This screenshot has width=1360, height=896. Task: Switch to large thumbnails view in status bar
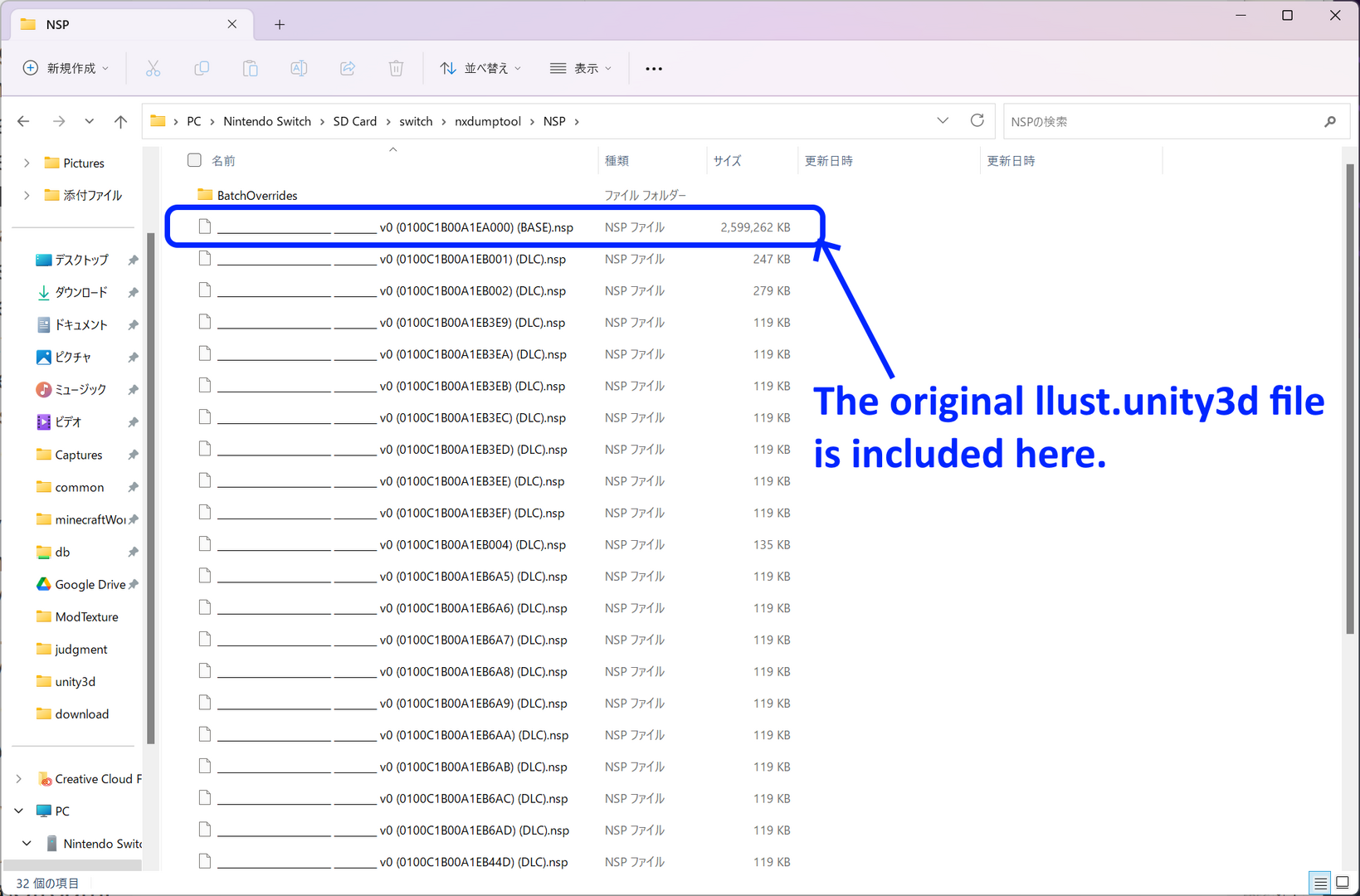1342,883
